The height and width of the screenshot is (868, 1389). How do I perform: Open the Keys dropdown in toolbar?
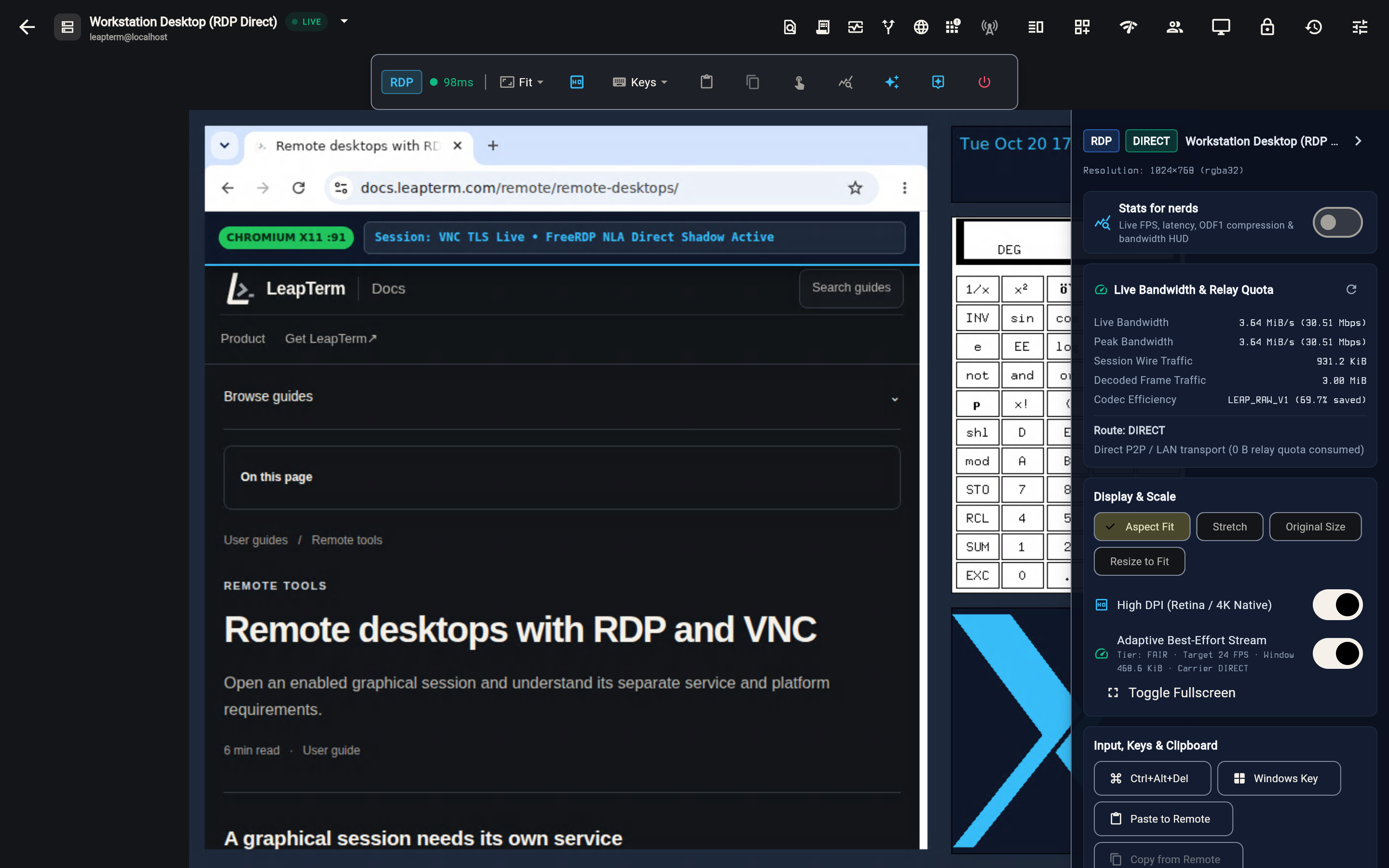coord(640,82)
